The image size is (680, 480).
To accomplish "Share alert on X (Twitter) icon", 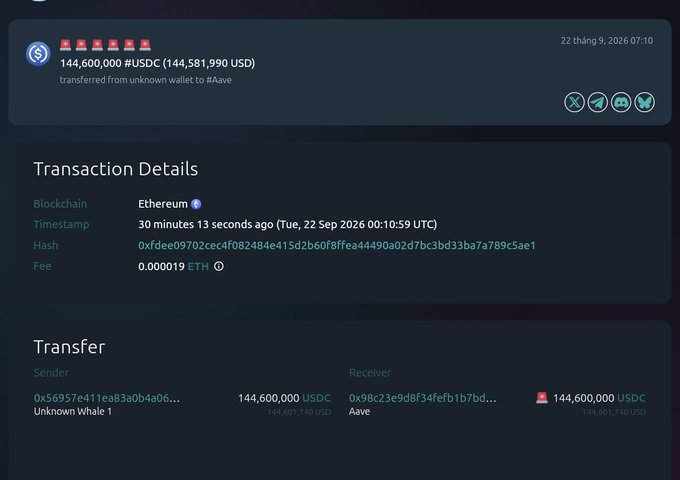I will click(574, 102).
